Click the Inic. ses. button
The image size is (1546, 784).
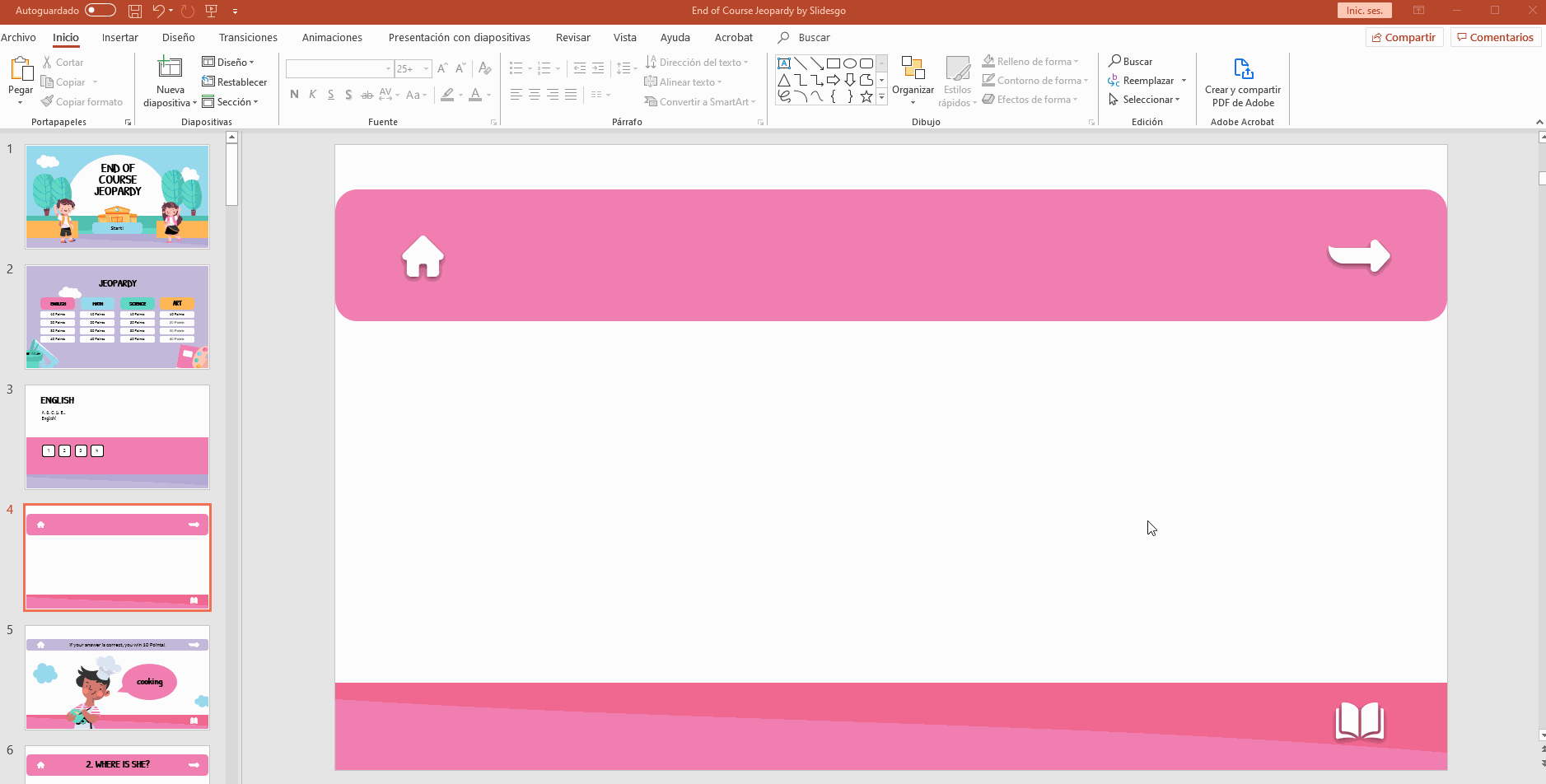[x=1365, y=11]
